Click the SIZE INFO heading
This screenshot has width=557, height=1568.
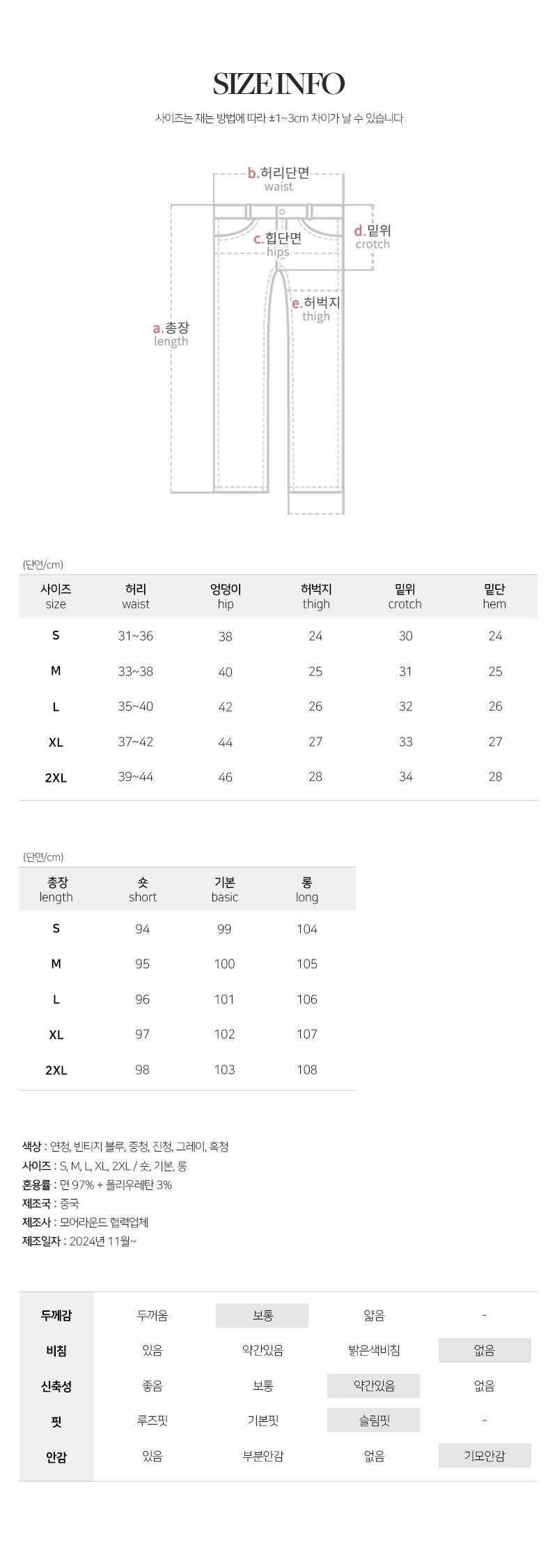[x=278, y=84]
